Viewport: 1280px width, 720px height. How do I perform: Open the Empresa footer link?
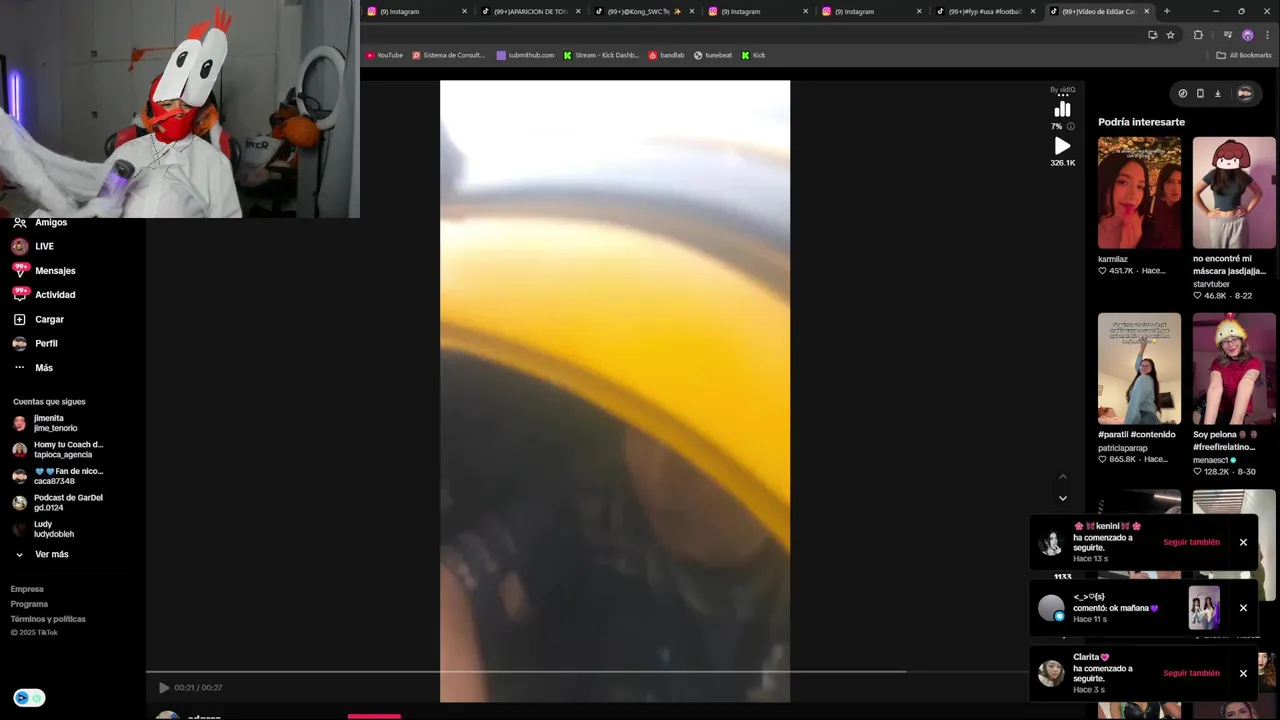(x=27, y=589)
